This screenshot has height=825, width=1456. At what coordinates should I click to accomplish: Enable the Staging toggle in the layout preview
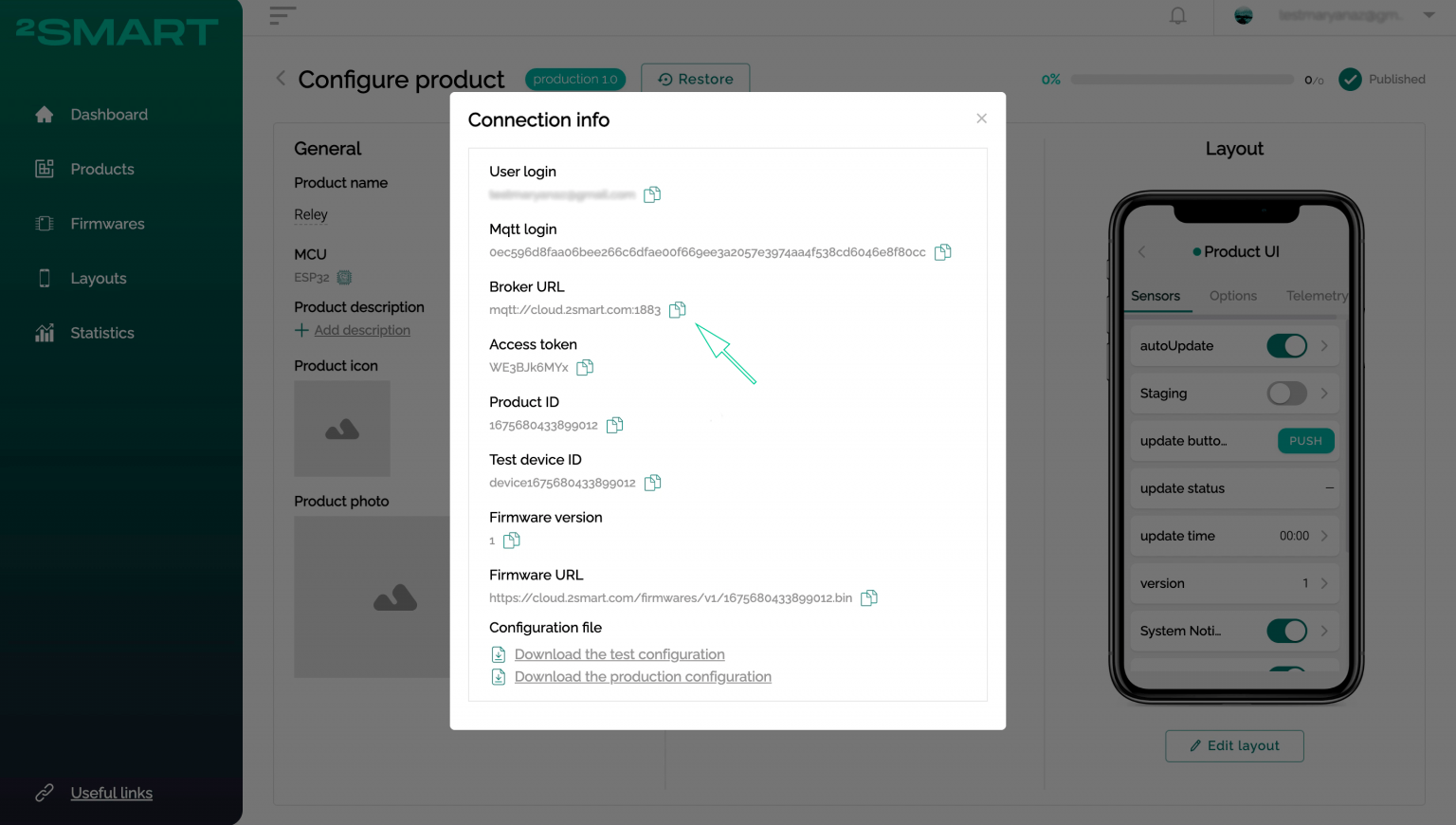click(1286, 393)
